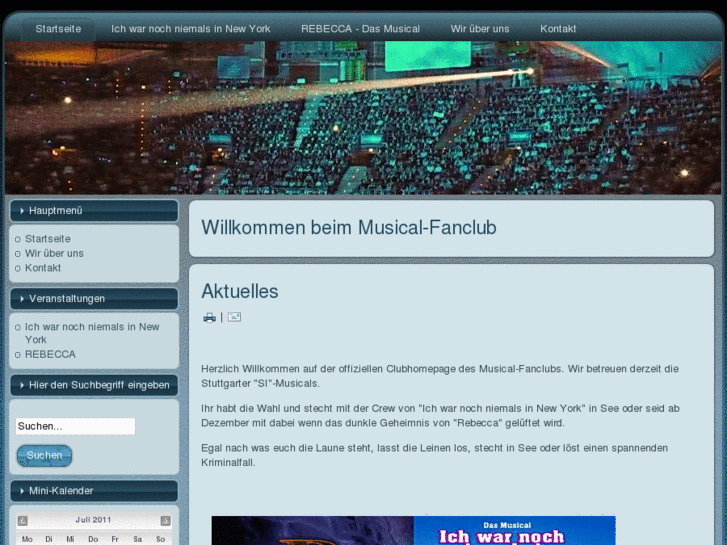
Task: Click the Hauptmenü panel header
Action: pyautogui.click(x=94, y=211)
